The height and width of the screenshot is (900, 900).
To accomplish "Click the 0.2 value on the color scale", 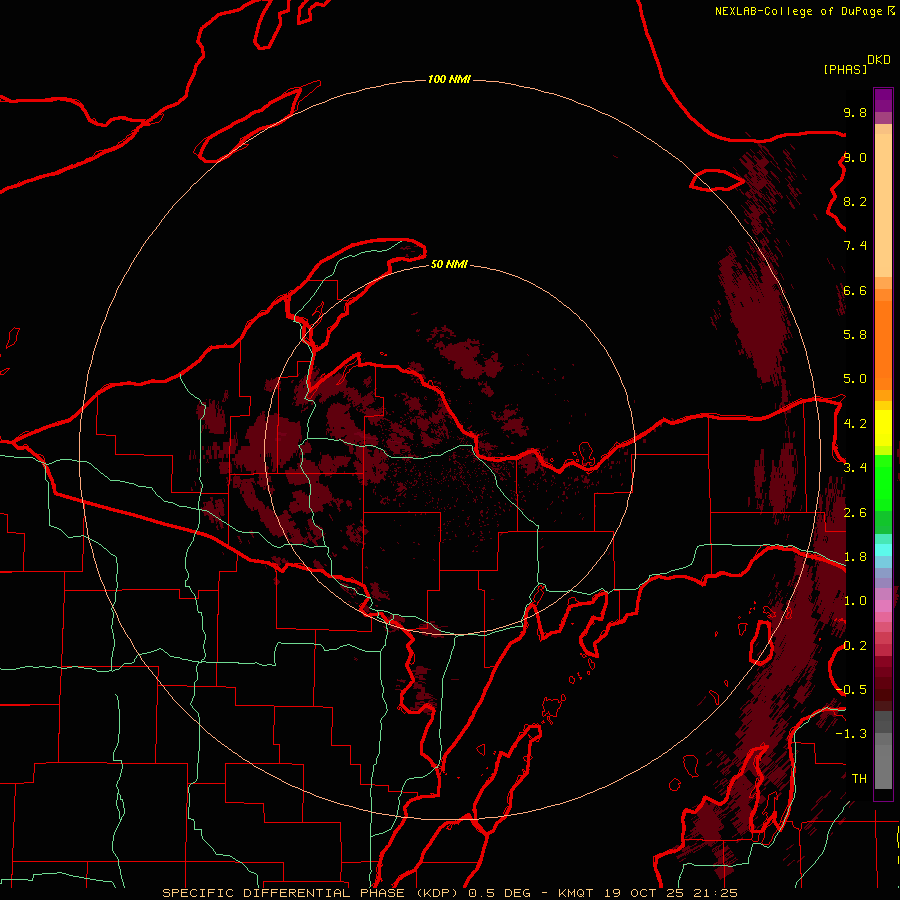I will pos(855,646).
